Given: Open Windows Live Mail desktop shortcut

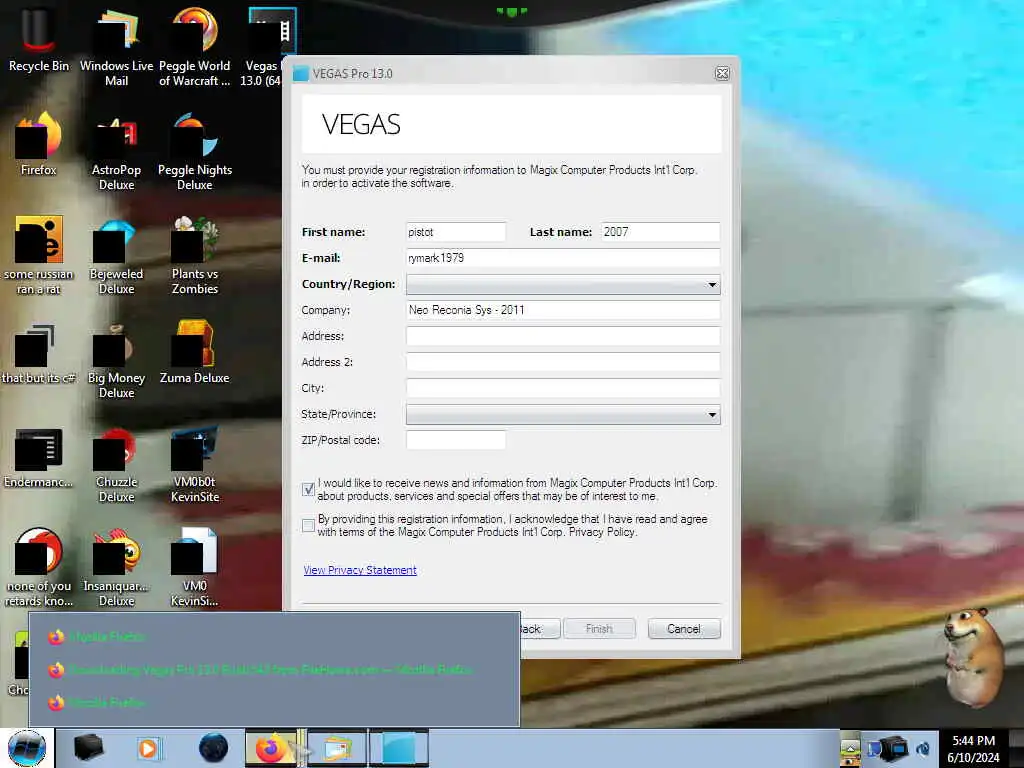Looking at the screenshot, I should click(x=116, y=47).
